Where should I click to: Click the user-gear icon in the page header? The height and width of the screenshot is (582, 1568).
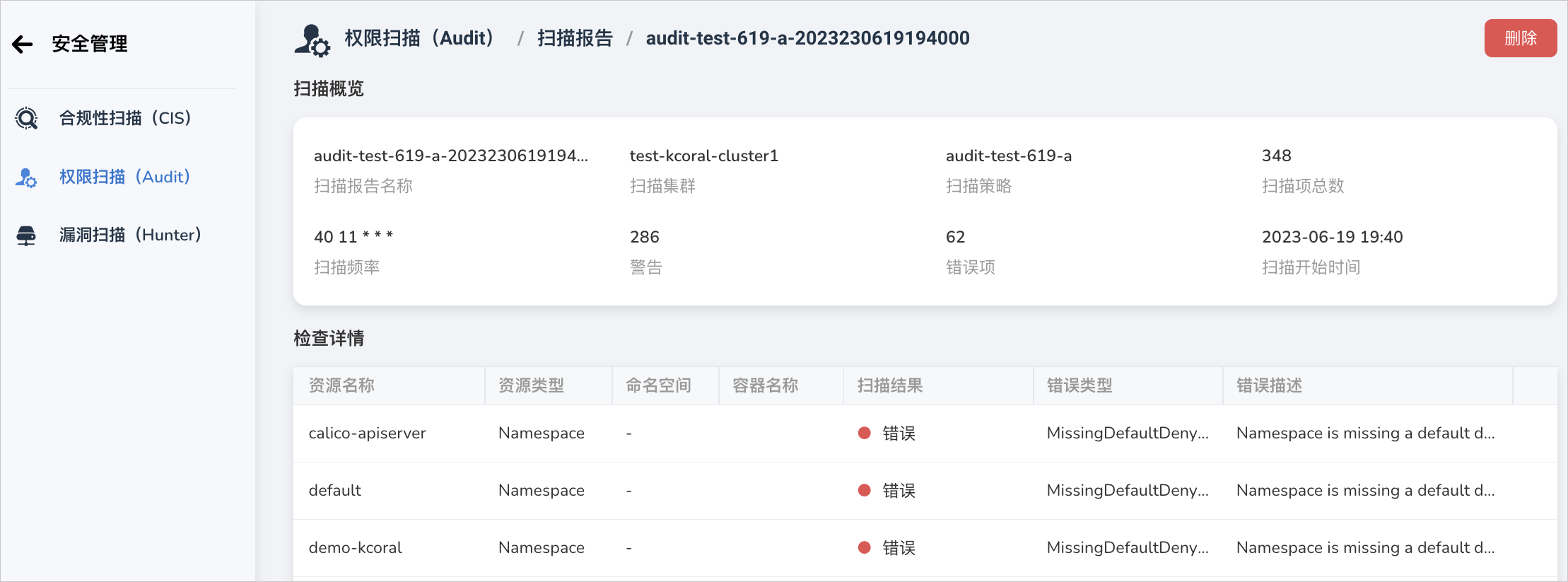pyautogui.click(x=312, y=40)
